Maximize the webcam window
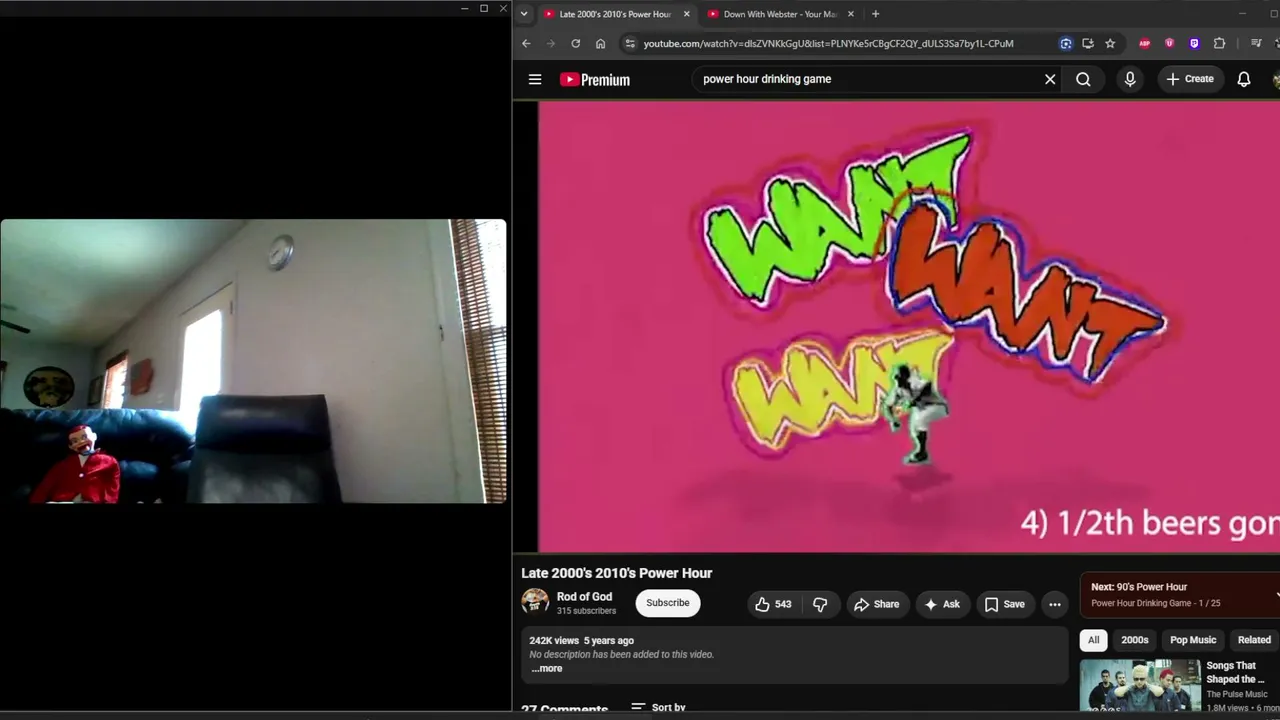Image resolution: width=1280 pixels, height=720 pixels. point(484,8)
